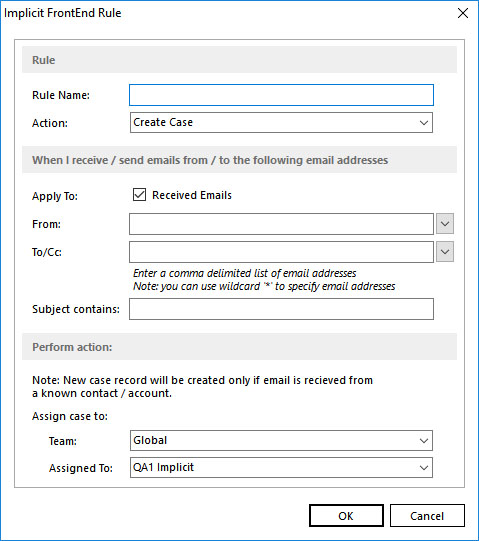Open the Action dropdown showing Create Case

[281, 122]
